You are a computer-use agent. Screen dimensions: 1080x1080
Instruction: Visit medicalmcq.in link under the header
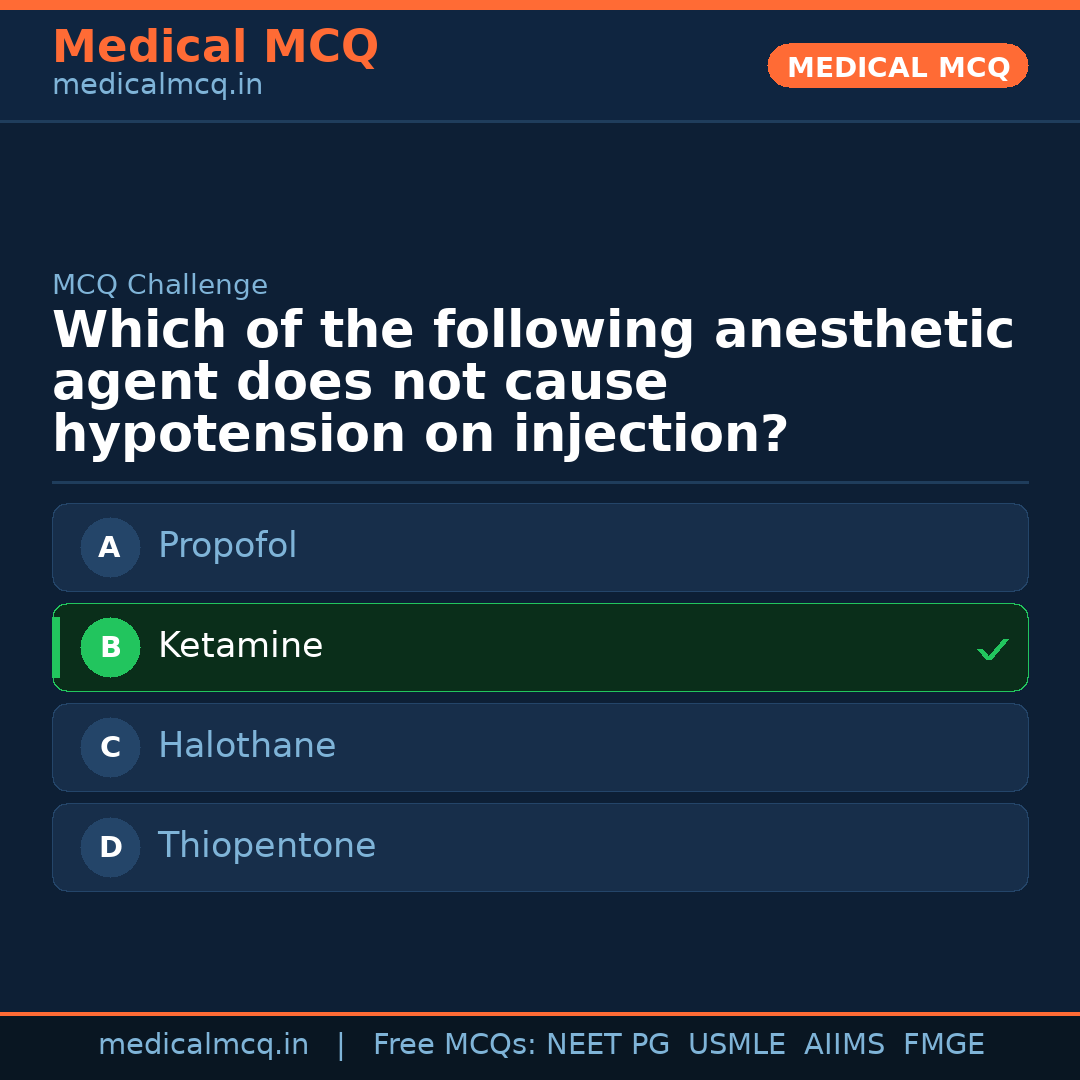(157, 86)
